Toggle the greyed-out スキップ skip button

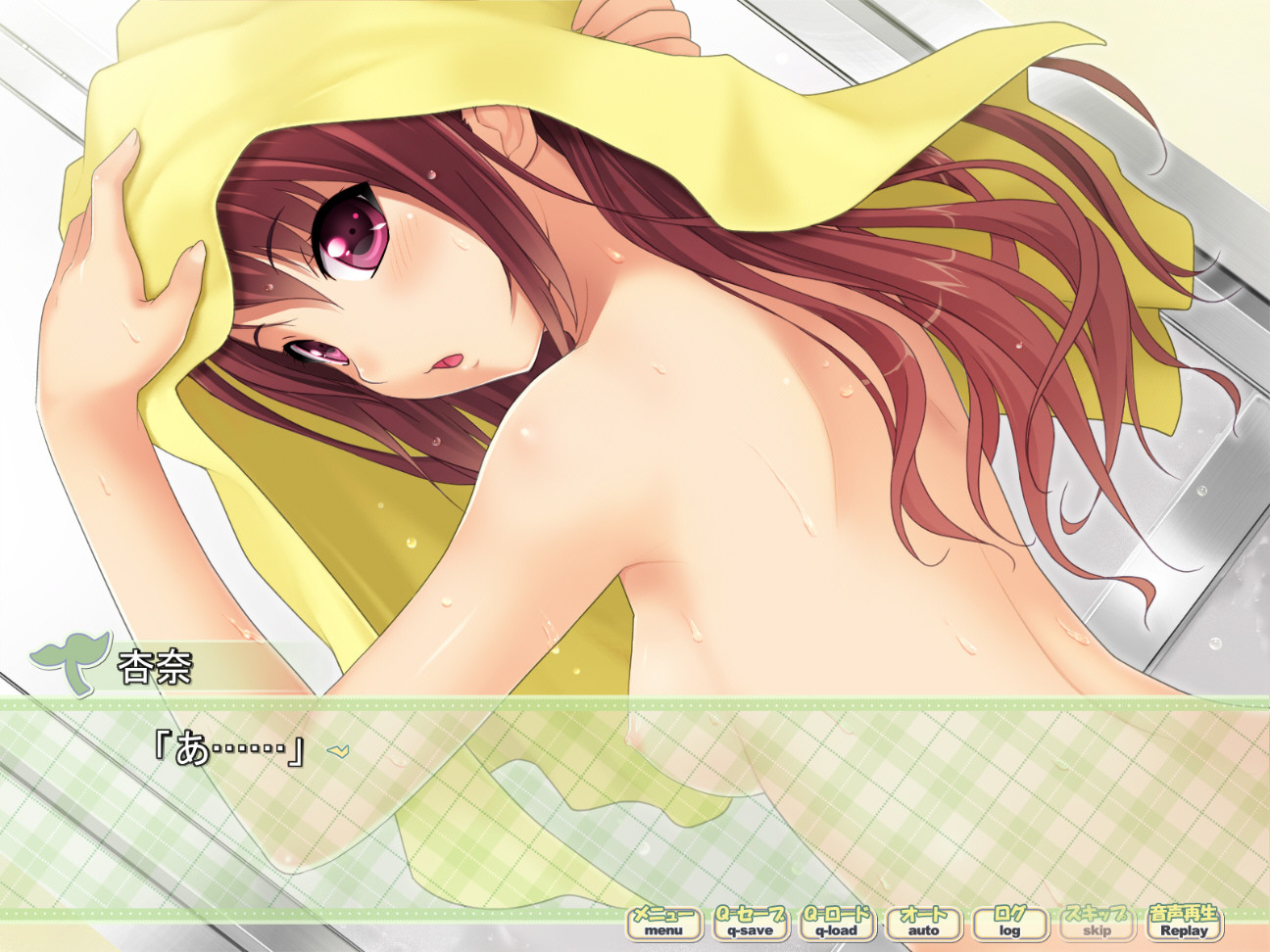(x=1097, y=923)
